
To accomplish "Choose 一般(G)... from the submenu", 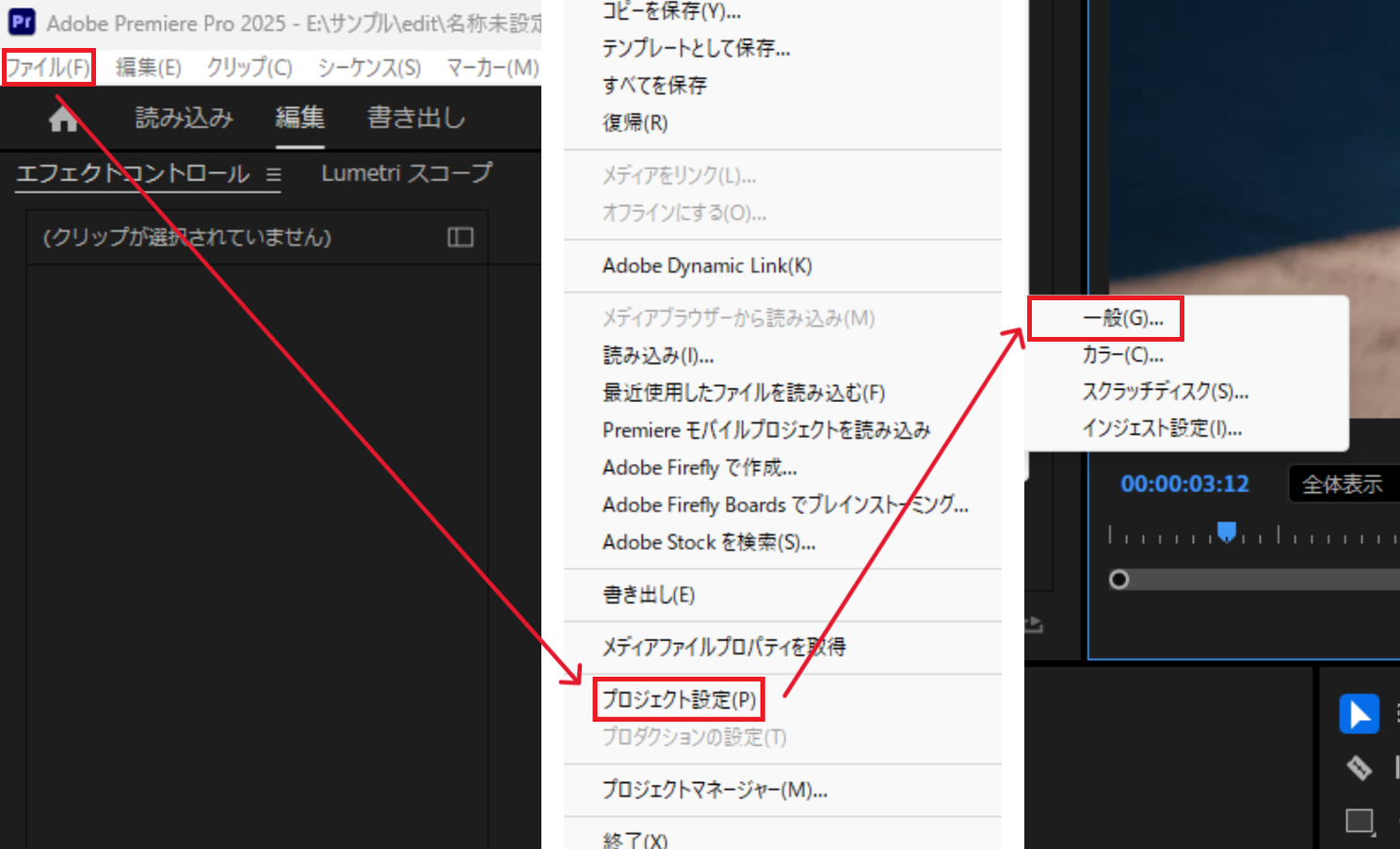I will pos(1122,318).
